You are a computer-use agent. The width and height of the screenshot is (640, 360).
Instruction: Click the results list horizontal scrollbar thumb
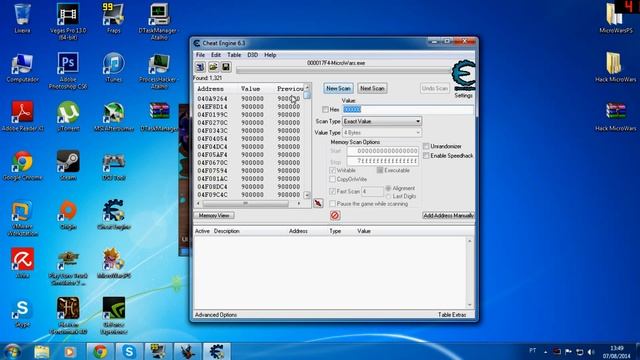click(x=245, y=203)
